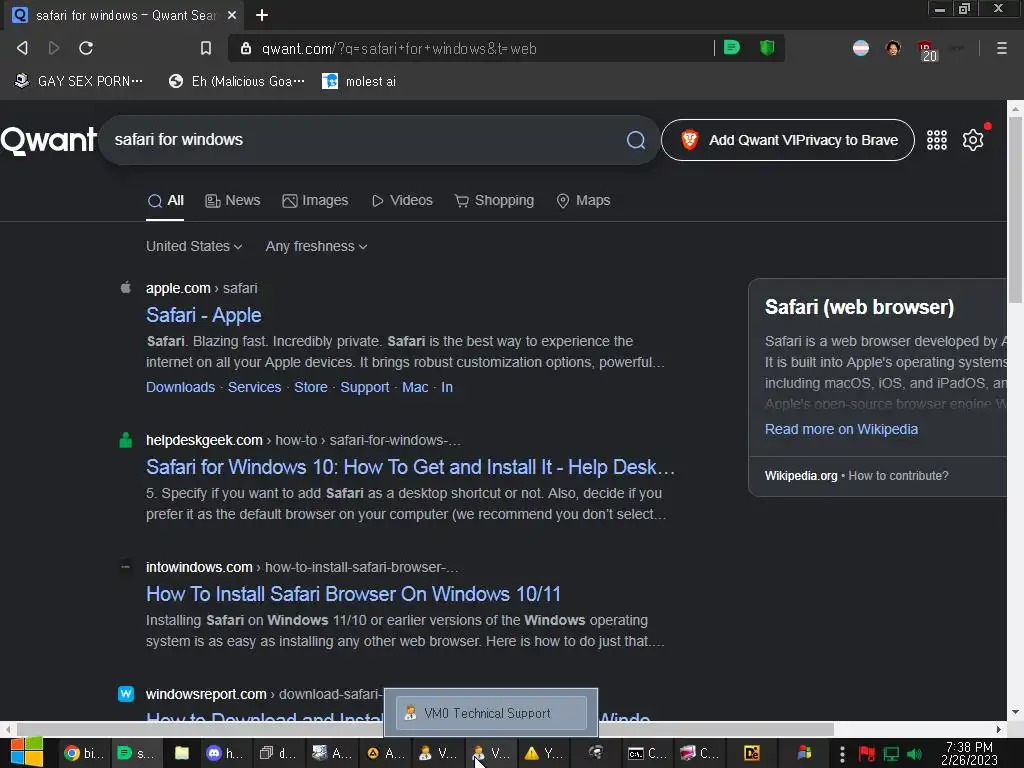Click the windowsreport.com breadcrumb text
The image size is (1024, 768).
point(206,694)
